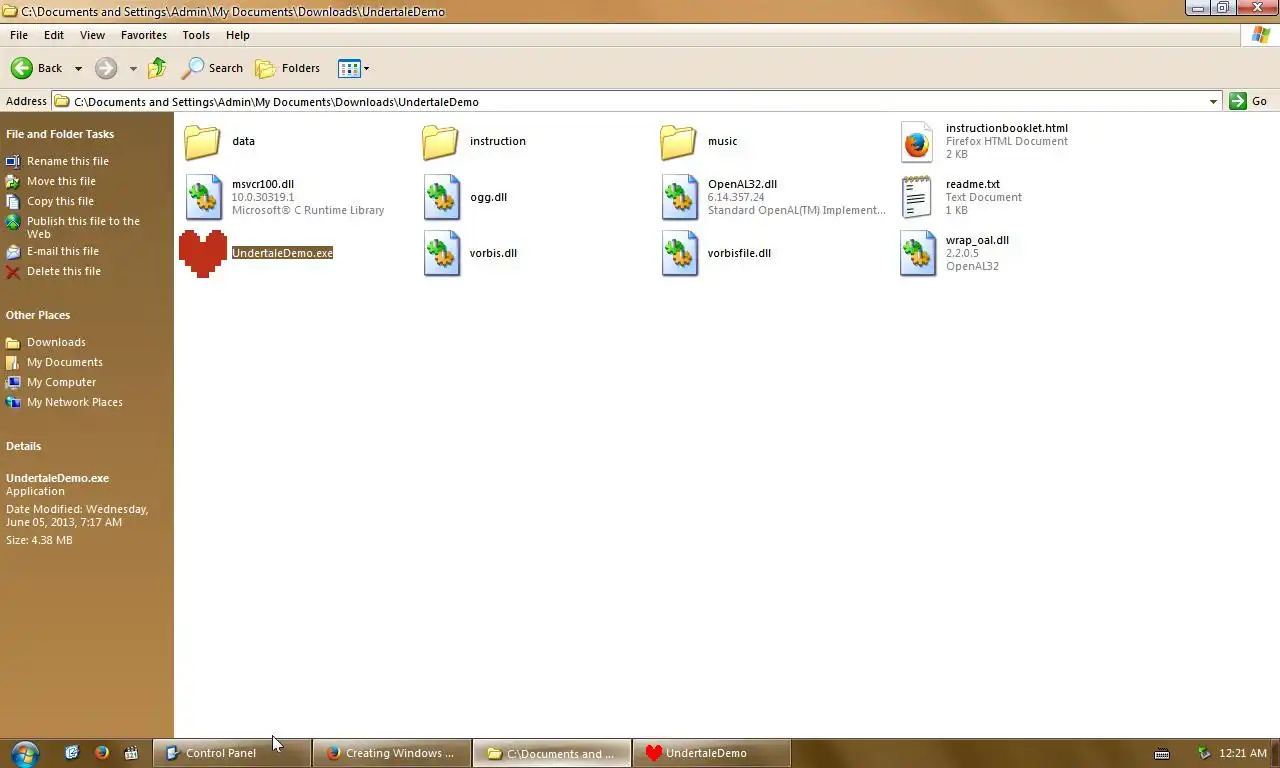Click Move this file link
Viewport: 1280px width, 768px height.
coord(61,181)
